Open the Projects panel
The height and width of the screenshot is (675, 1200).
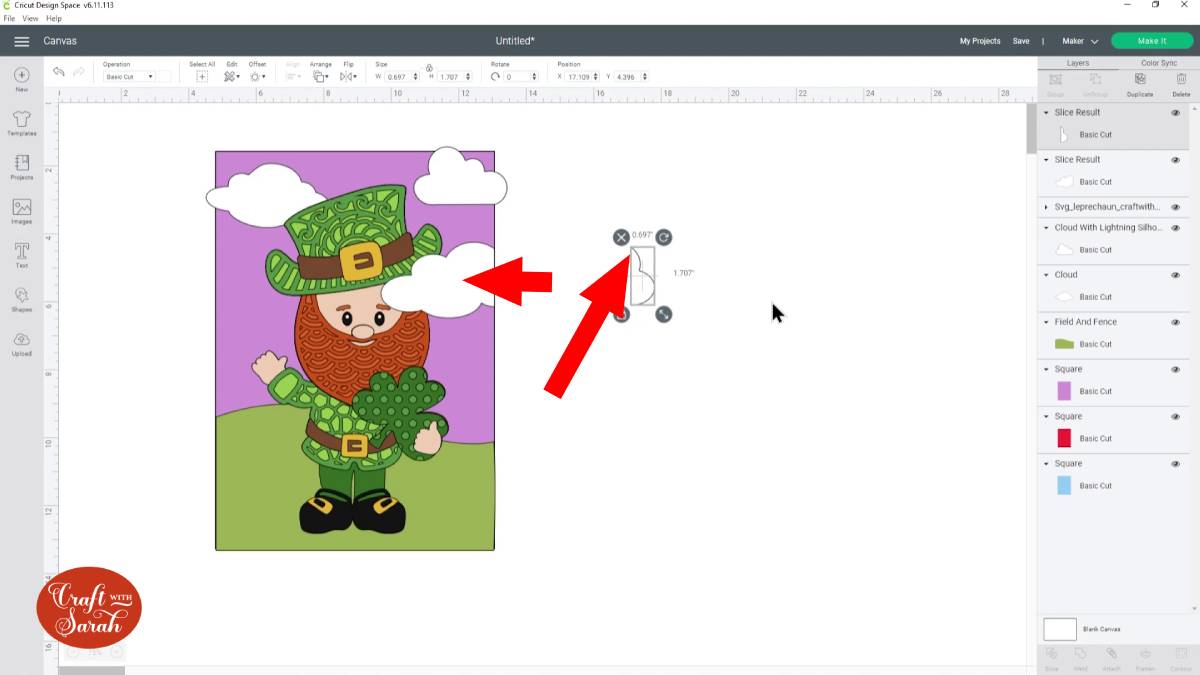pyautogui.click(x=21, y=167)
